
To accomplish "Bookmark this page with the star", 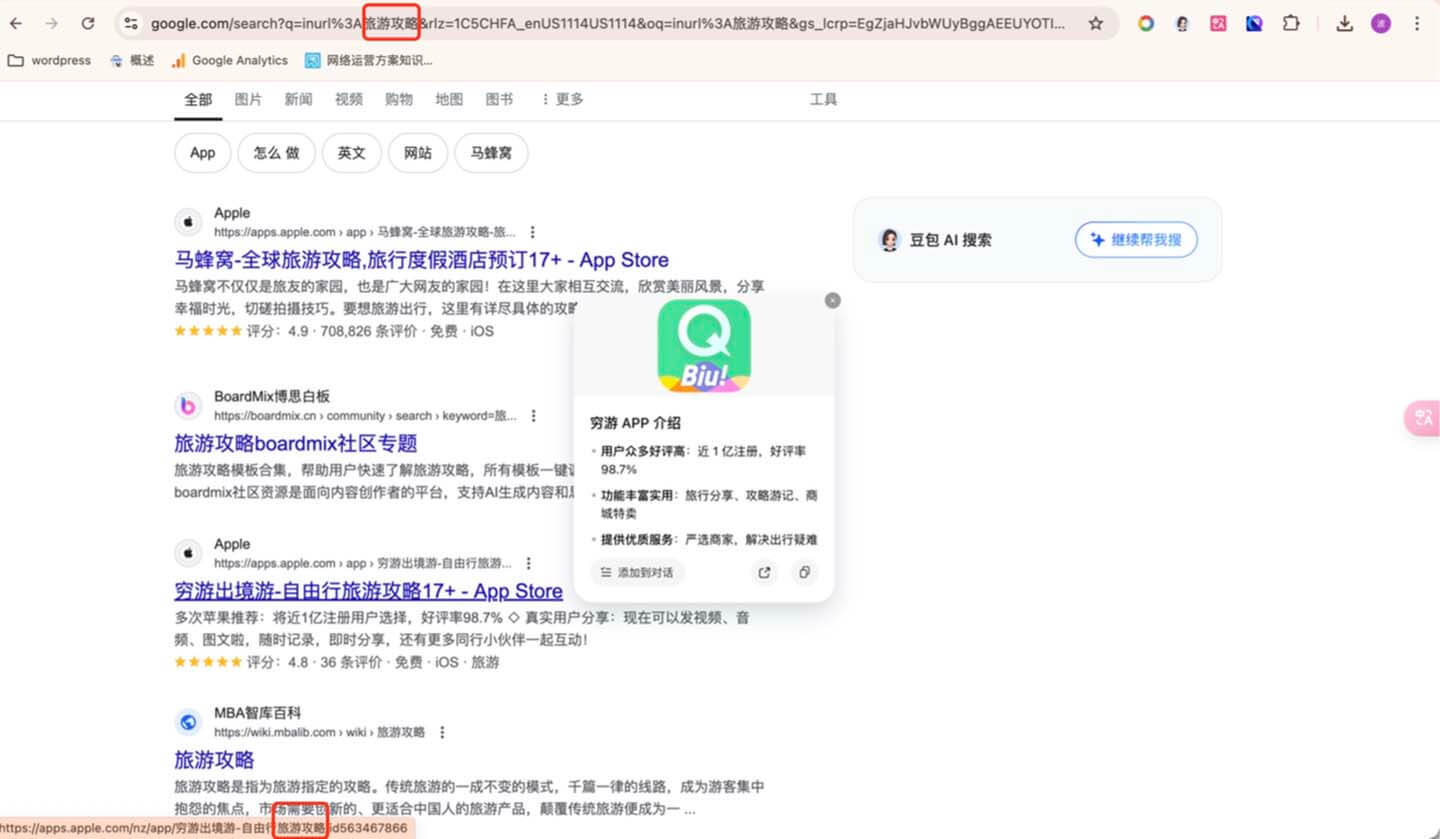I will click(x=1096, y=23).
